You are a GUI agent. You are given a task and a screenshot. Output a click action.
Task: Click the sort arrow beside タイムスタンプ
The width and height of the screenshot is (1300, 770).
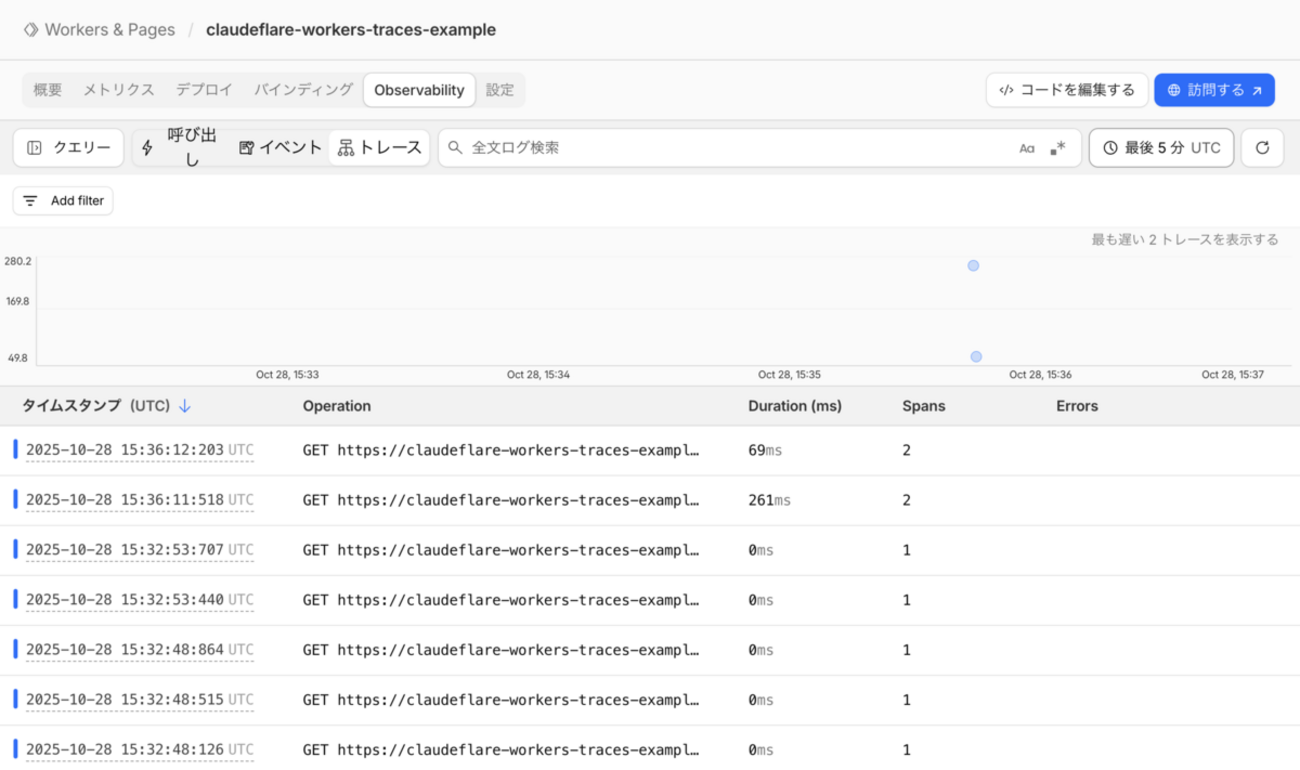tap(185, 406)
